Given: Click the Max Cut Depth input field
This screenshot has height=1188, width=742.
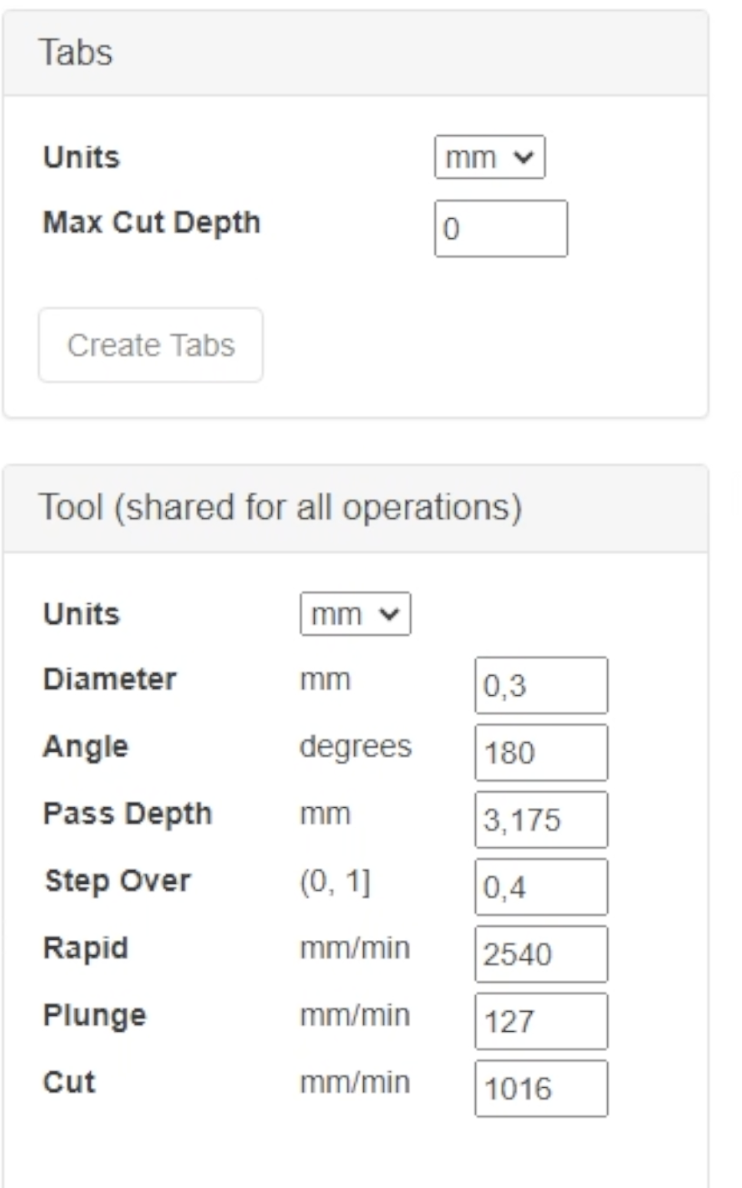Looking at the screenshot, I should (x=500, y=229).
